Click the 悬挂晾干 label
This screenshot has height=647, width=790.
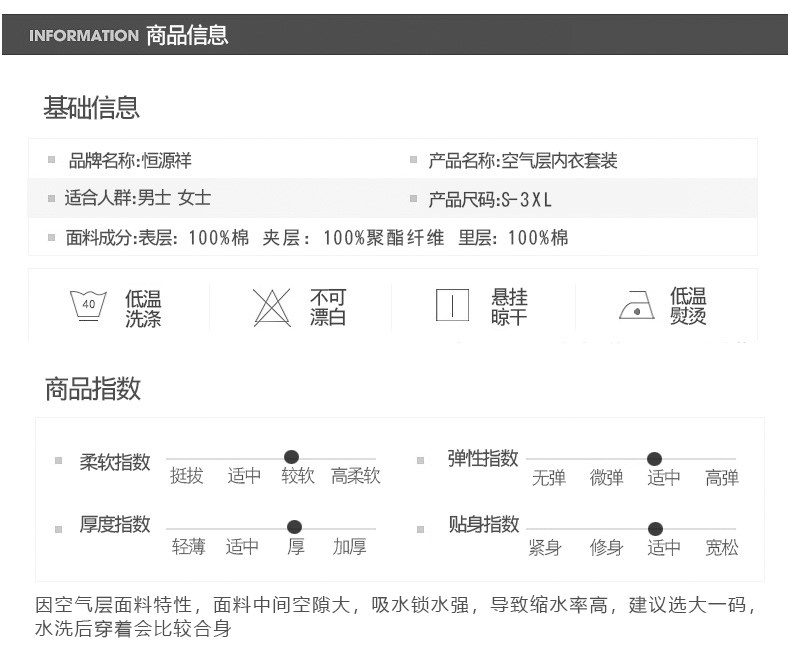click(x=509, y=306)
